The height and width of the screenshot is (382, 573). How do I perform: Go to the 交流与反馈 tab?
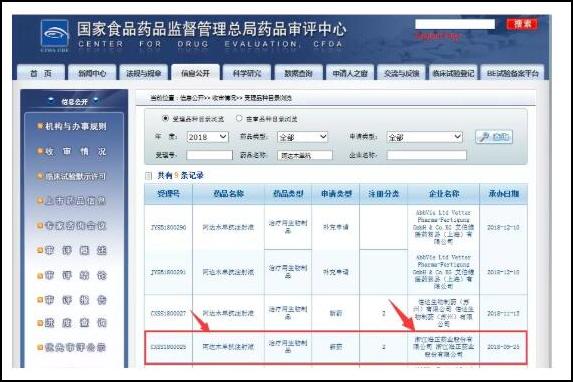click(x=401, y=73)
